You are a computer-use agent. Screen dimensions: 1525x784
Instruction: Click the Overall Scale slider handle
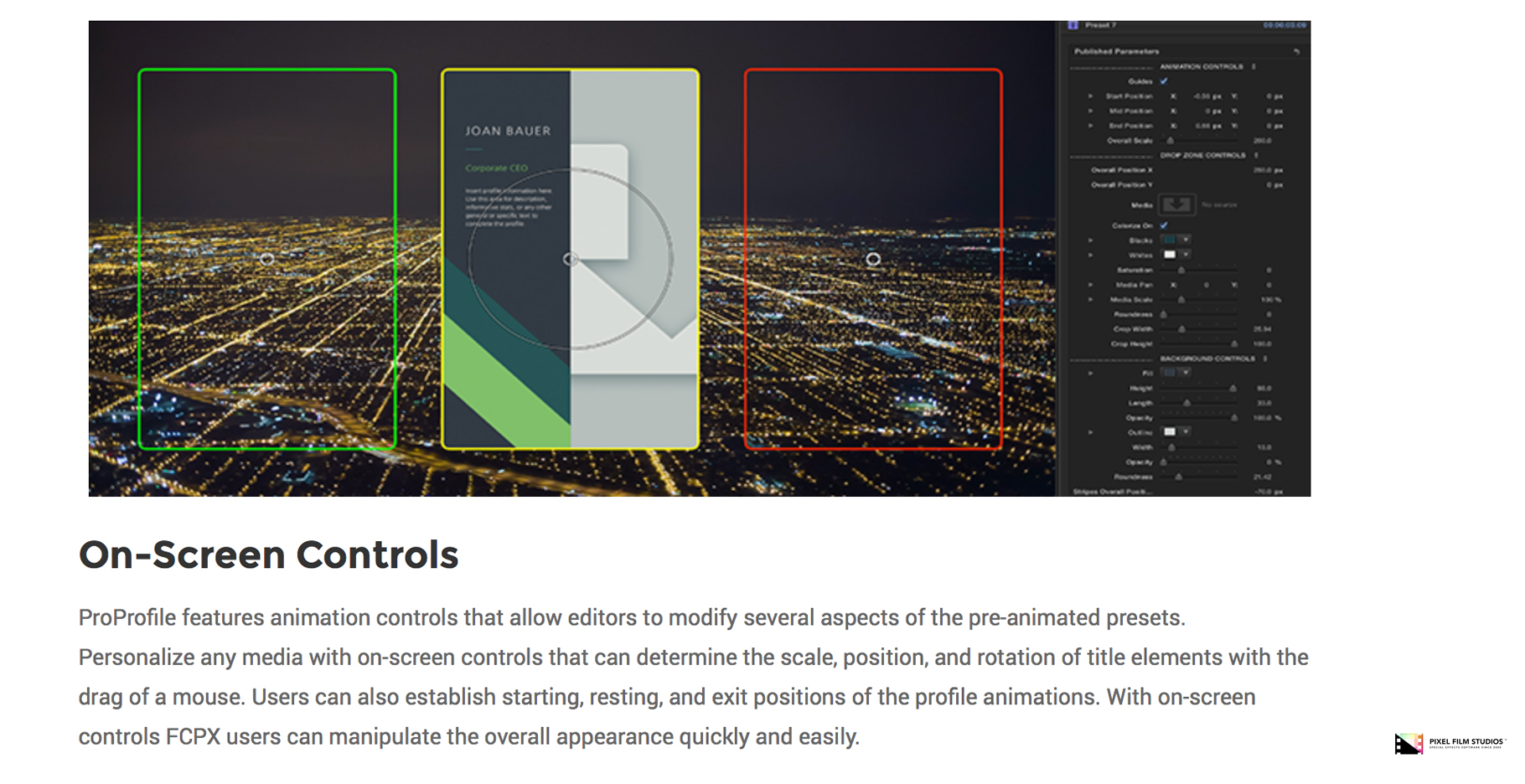(x=1171, y=141)
